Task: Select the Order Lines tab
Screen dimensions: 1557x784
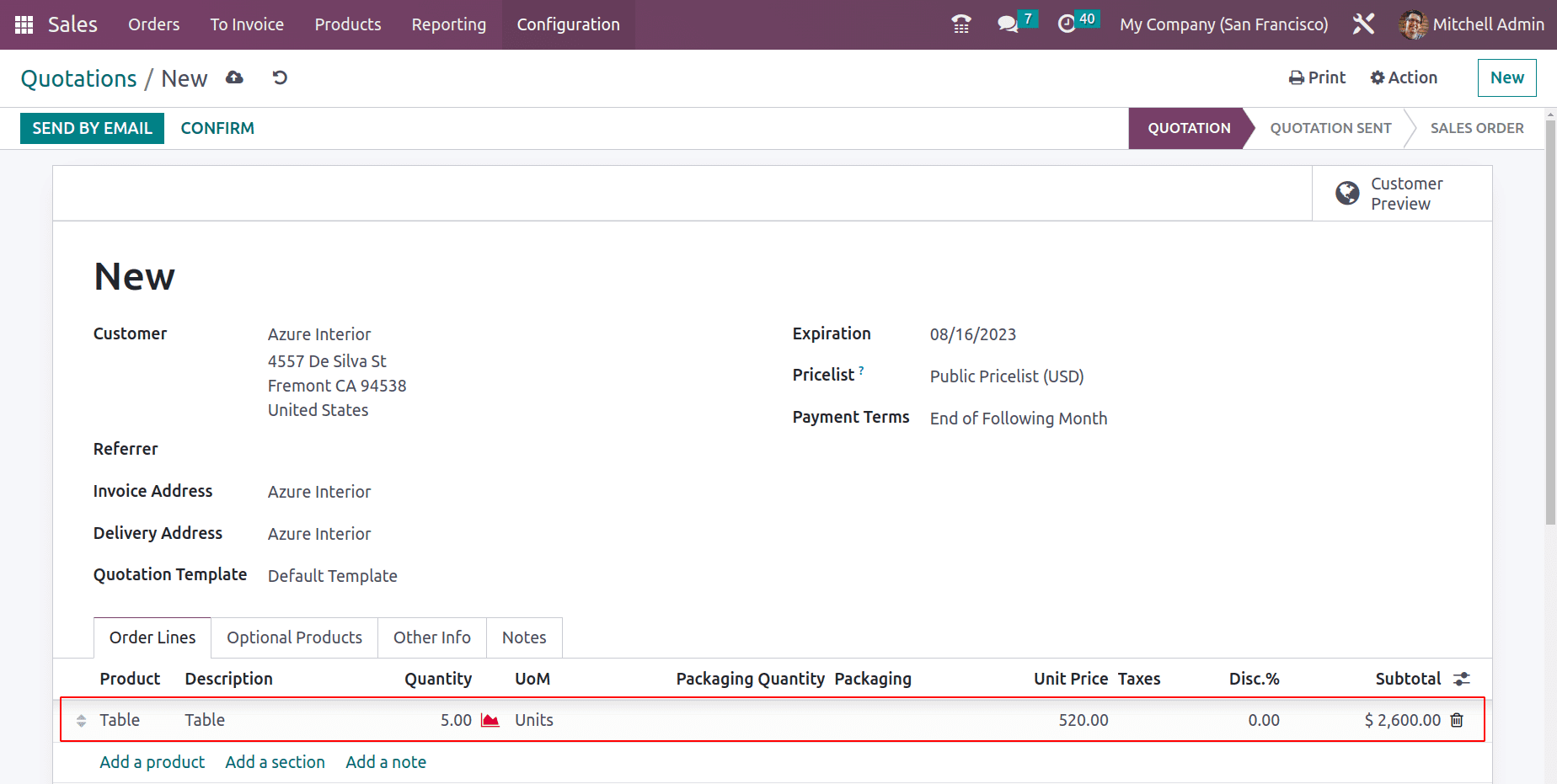Action: (152, 637)
